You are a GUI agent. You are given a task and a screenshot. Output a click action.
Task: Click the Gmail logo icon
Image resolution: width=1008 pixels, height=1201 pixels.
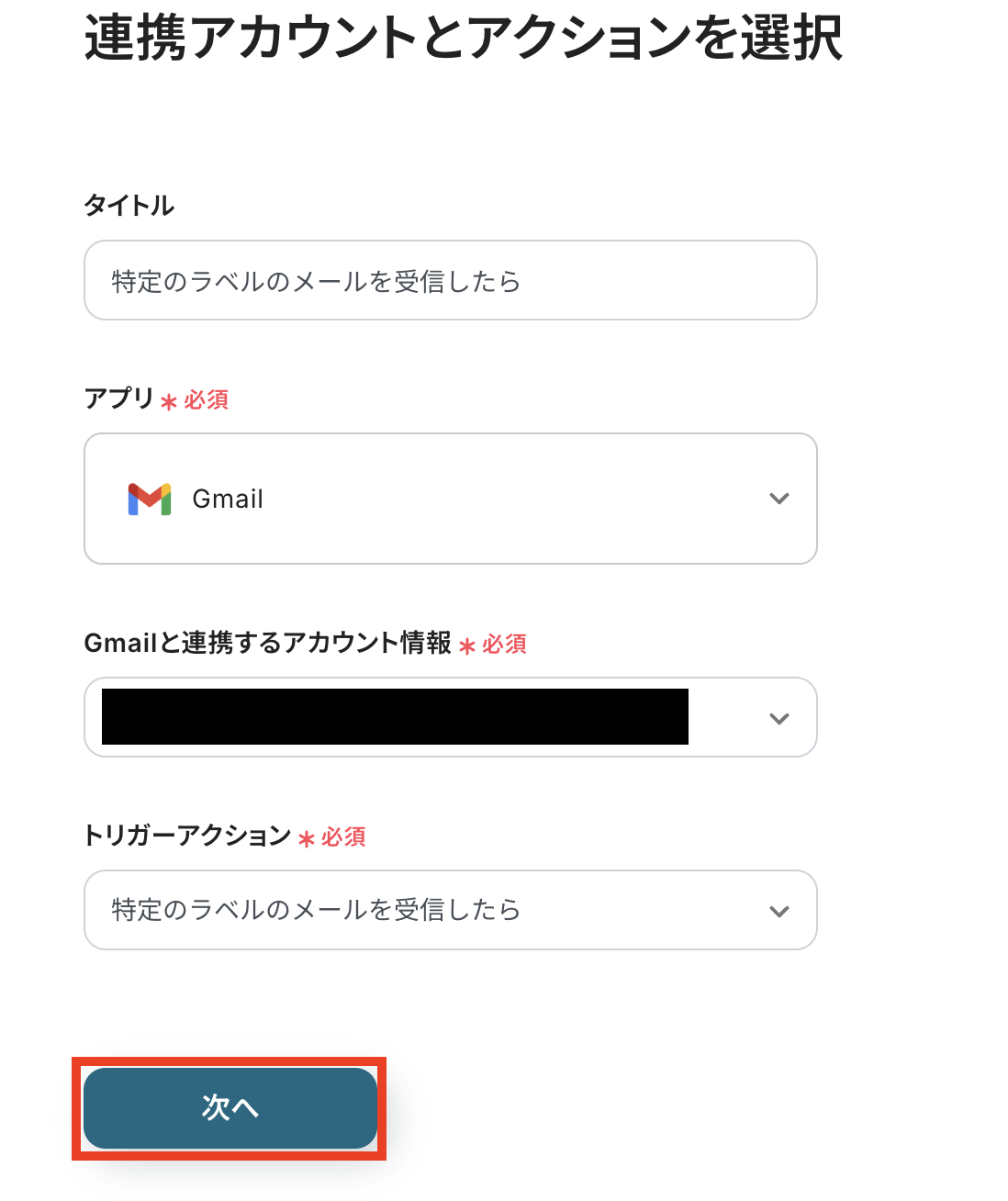pyautogui.click(x=149, y=499)
